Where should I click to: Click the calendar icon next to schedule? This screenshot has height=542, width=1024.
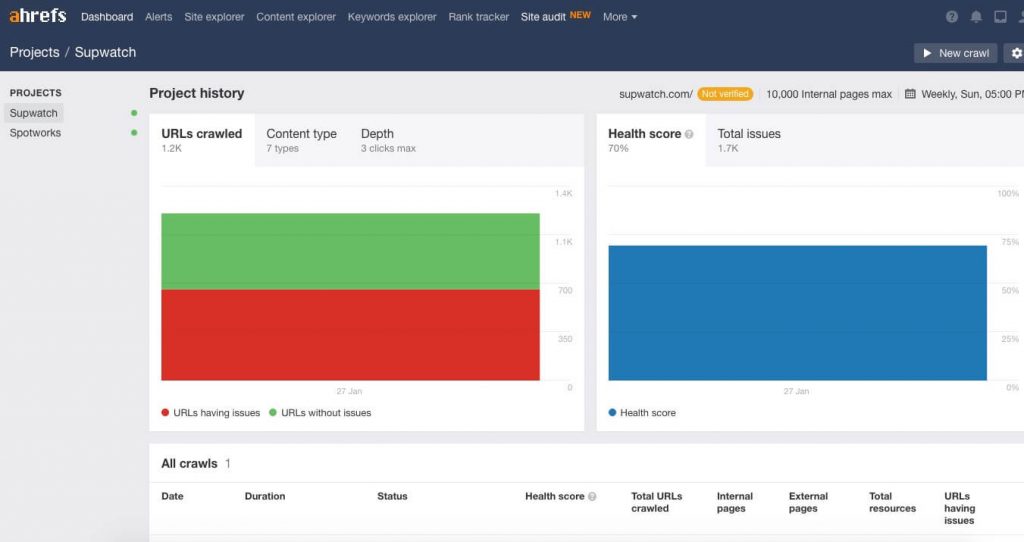(910, 94)
